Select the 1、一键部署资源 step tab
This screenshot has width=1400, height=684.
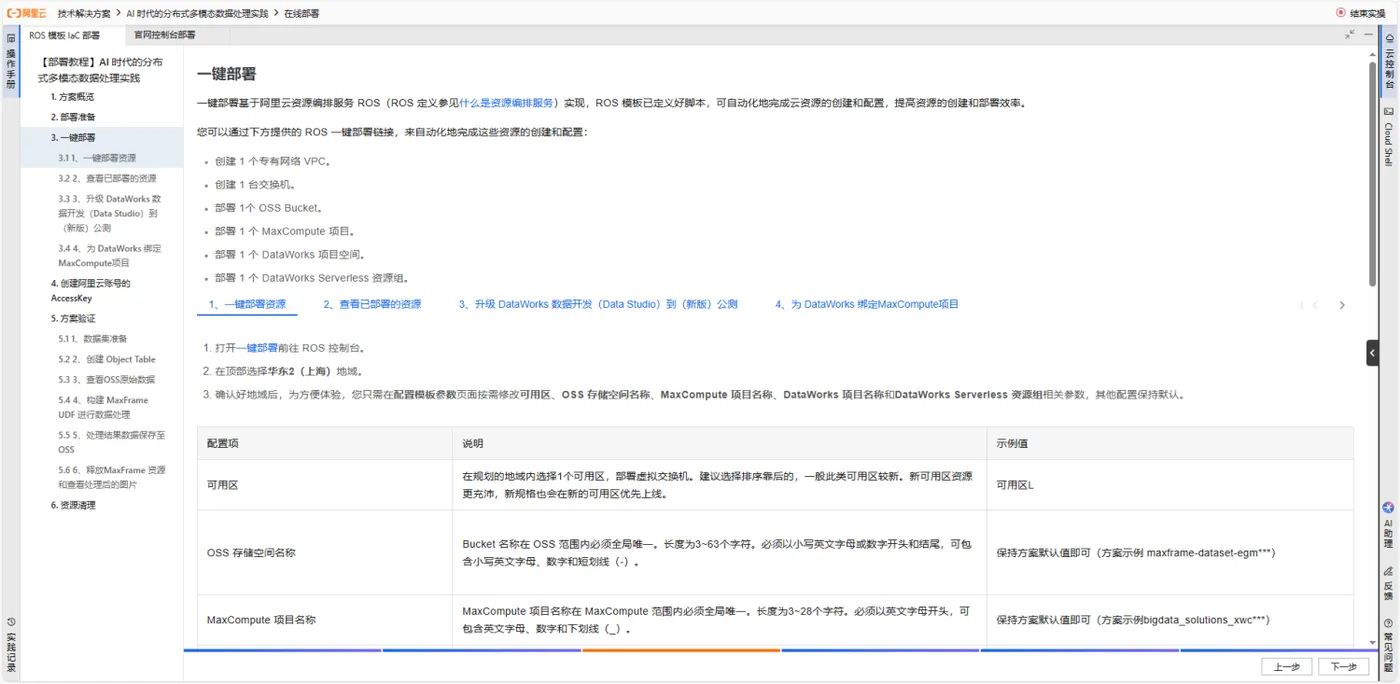(x=247, y=304)
